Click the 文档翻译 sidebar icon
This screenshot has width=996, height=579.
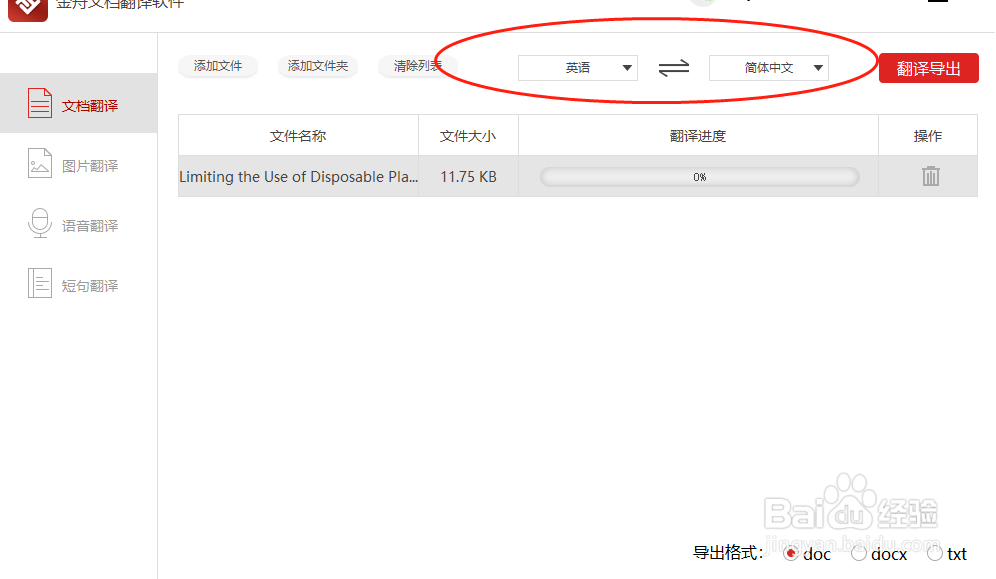(x=40, y=102)
